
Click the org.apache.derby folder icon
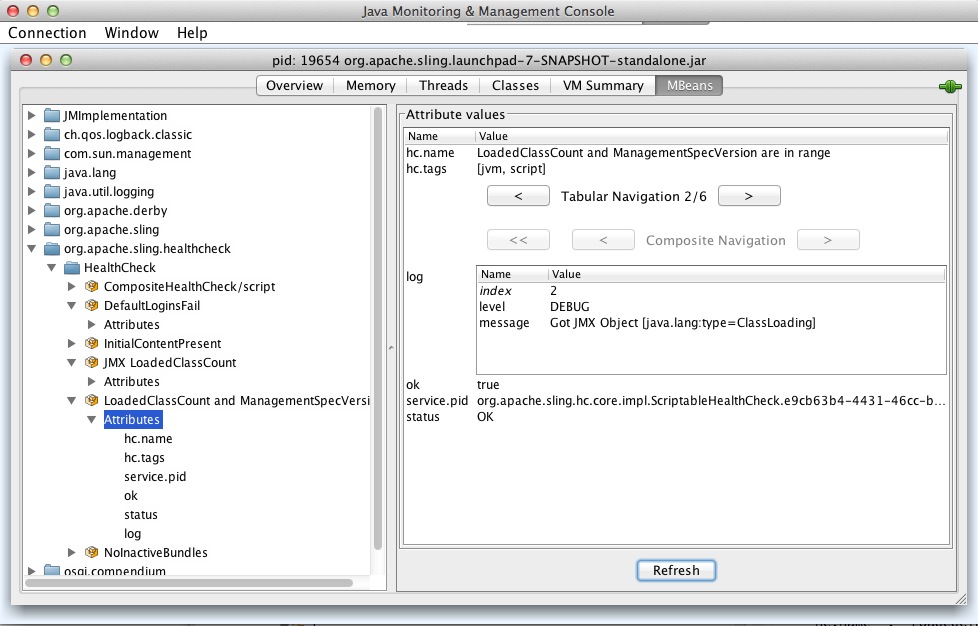pos(52,211)
